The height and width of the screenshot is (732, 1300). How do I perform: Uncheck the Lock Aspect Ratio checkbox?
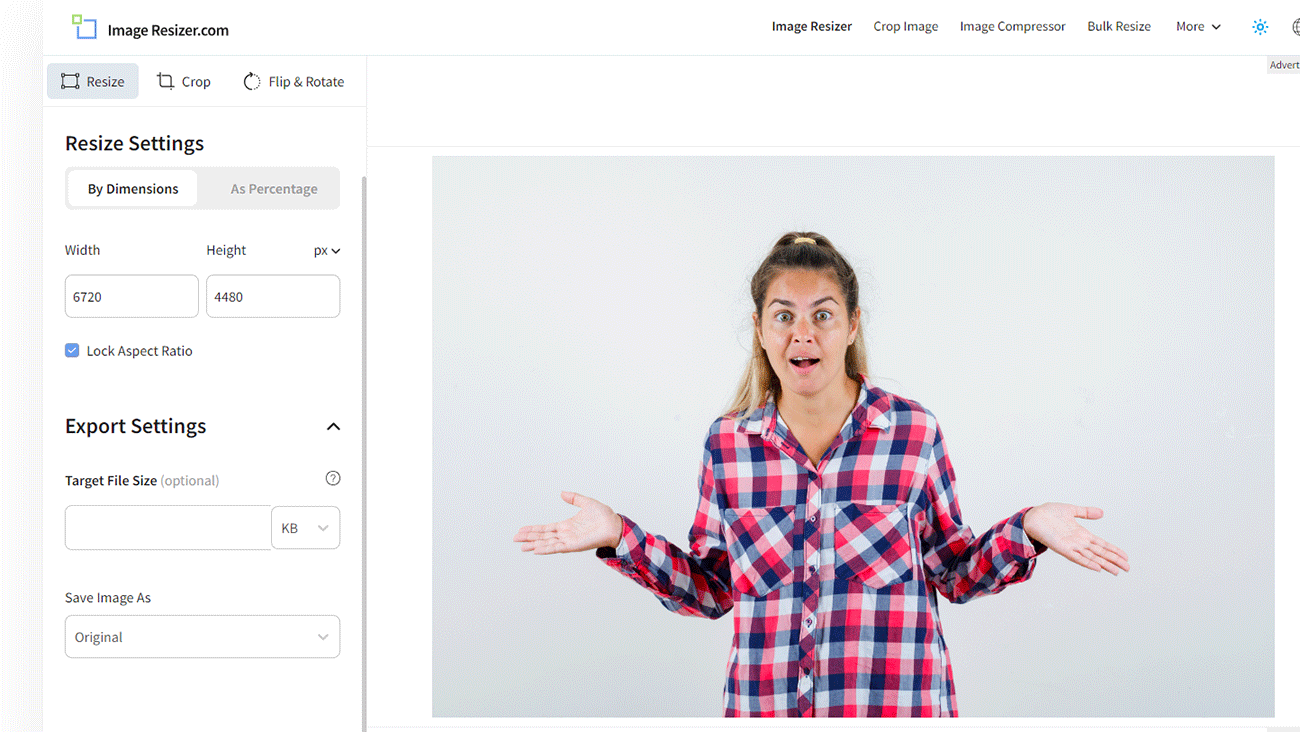[x=72, y=350]
